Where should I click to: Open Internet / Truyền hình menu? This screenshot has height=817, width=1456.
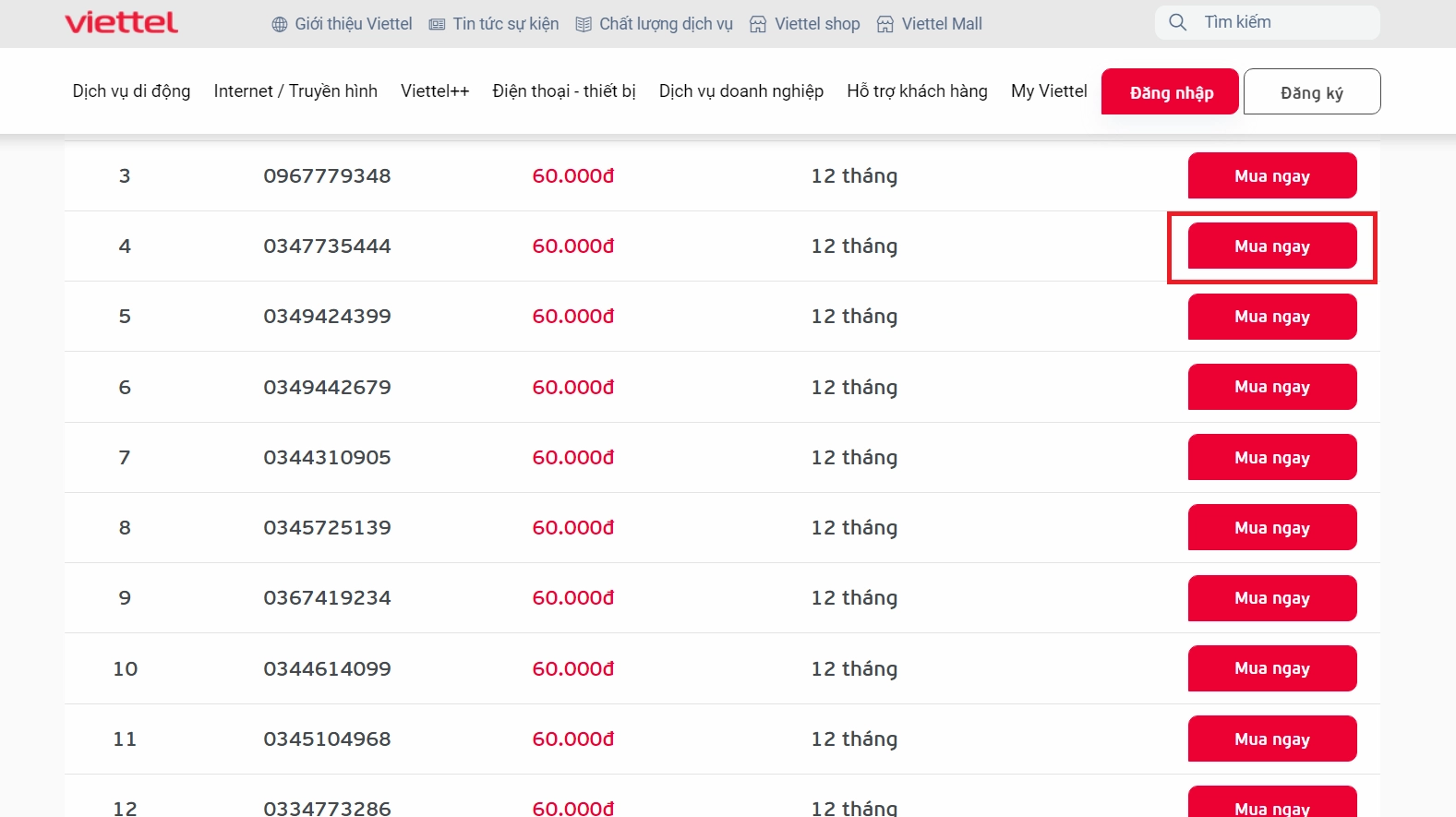(295, 91)
